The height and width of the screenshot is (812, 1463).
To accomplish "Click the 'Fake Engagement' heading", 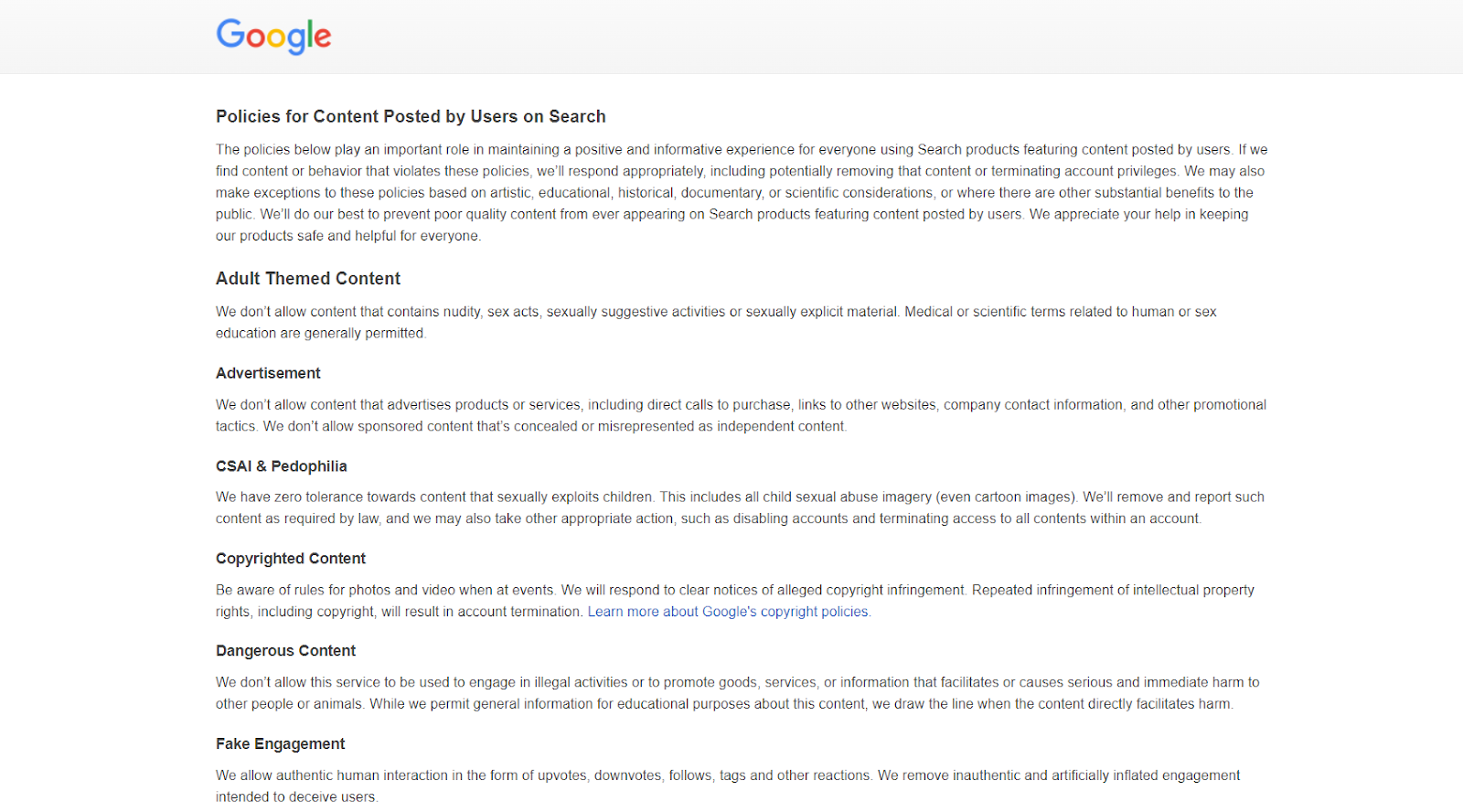I will pyautogui.click(x=281, y=744).
